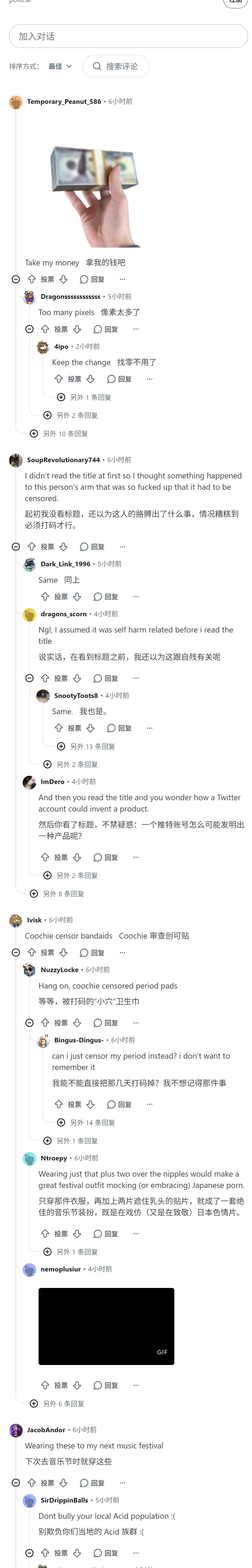Collapse dragons_scorn's reply thread
The image size is (252, 1568).
click(29, 678)
